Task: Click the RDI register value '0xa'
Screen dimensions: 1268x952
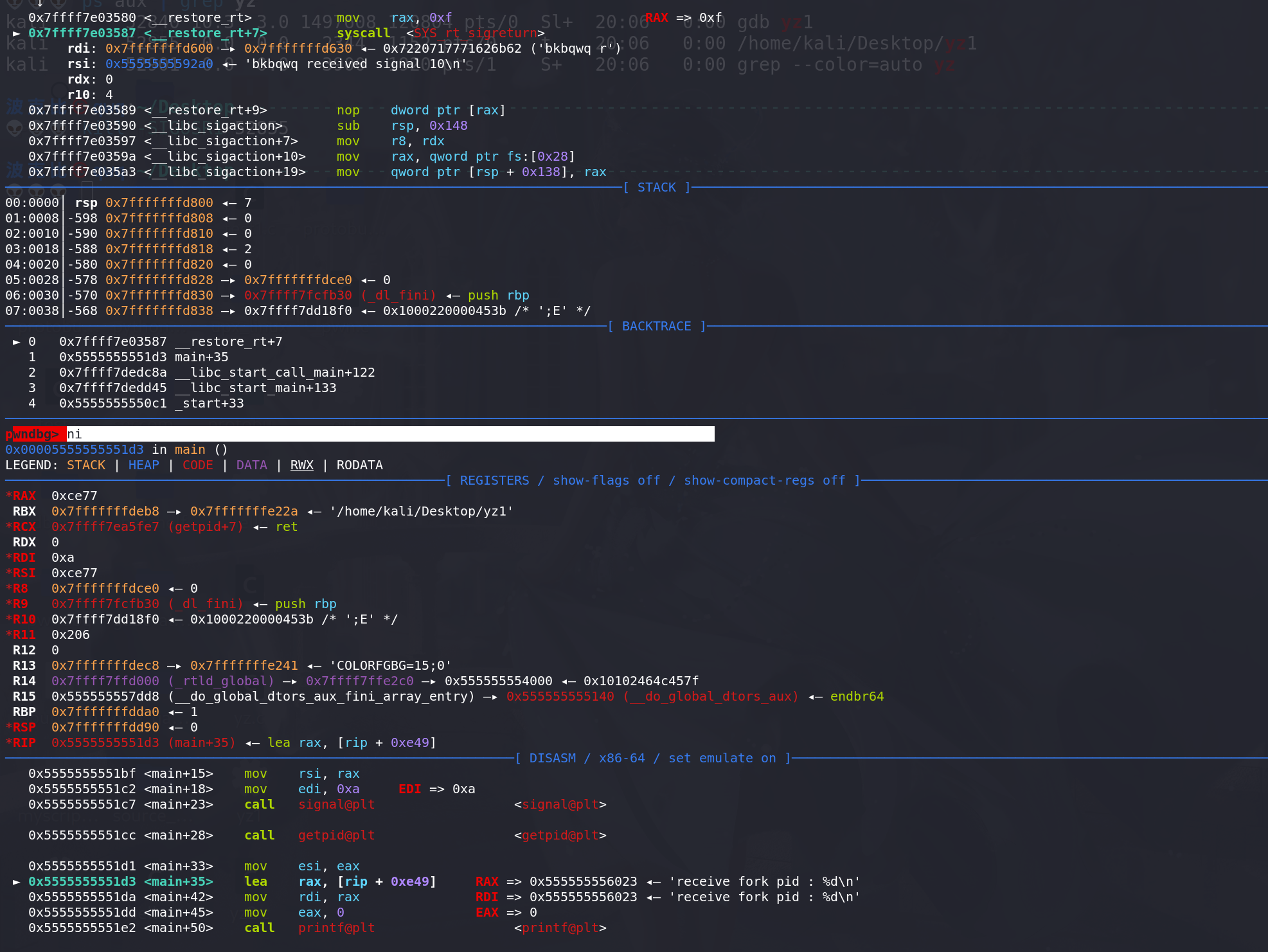Action: (x=63, y=557)
